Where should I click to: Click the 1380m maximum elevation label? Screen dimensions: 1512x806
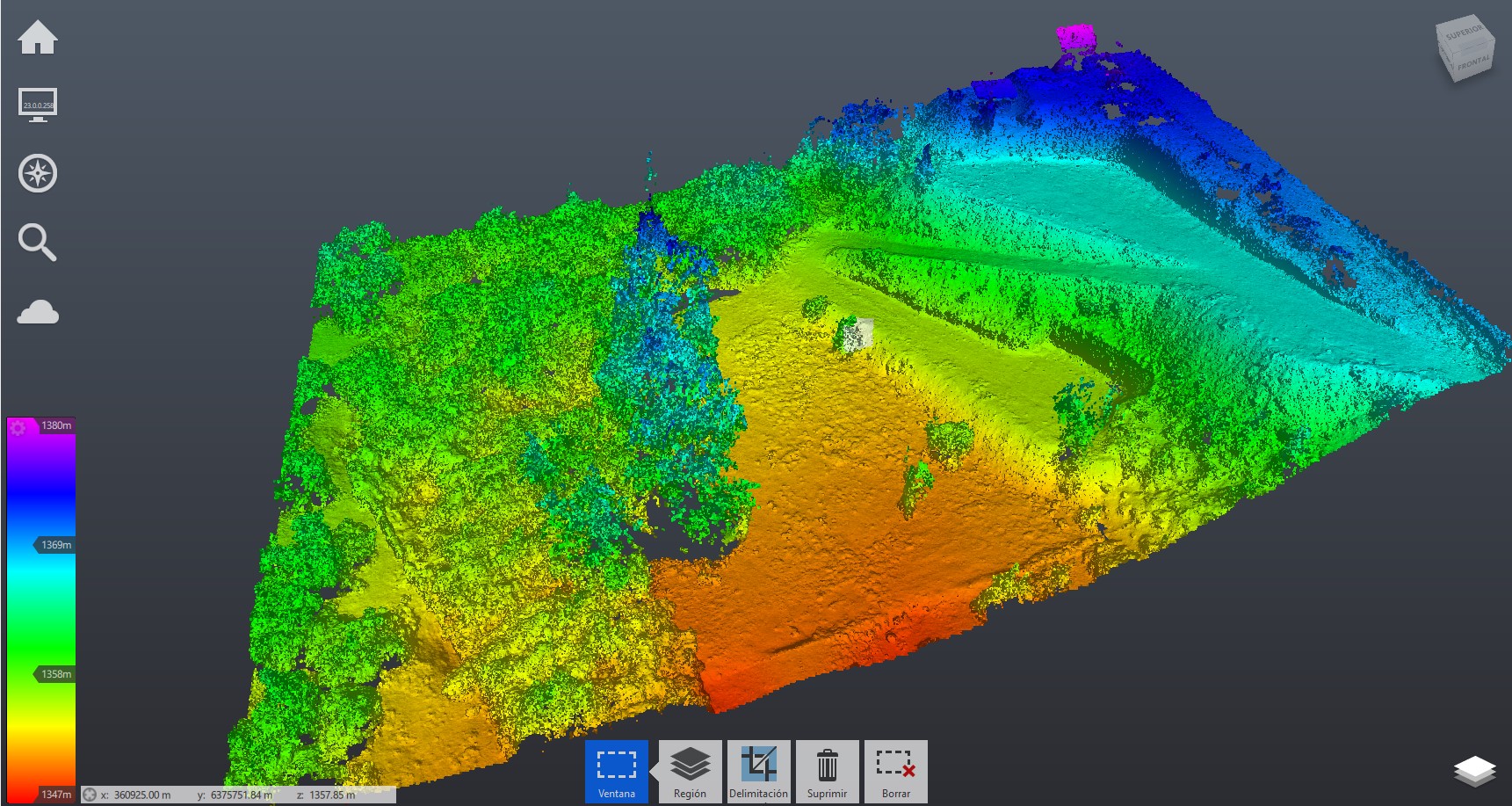56,425
